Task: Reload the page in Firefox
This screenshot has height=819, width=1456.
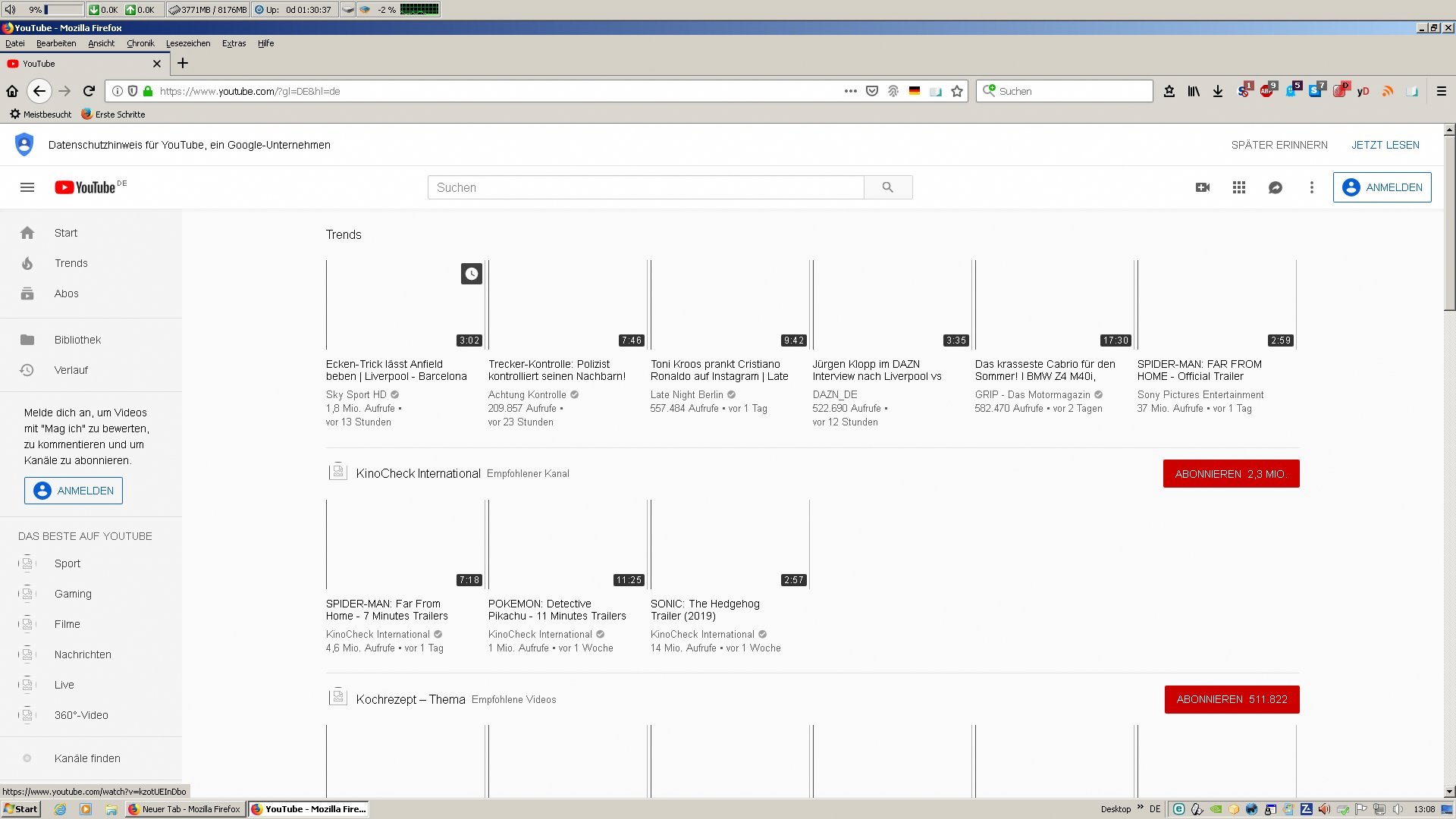Action: tap(89, 91)
